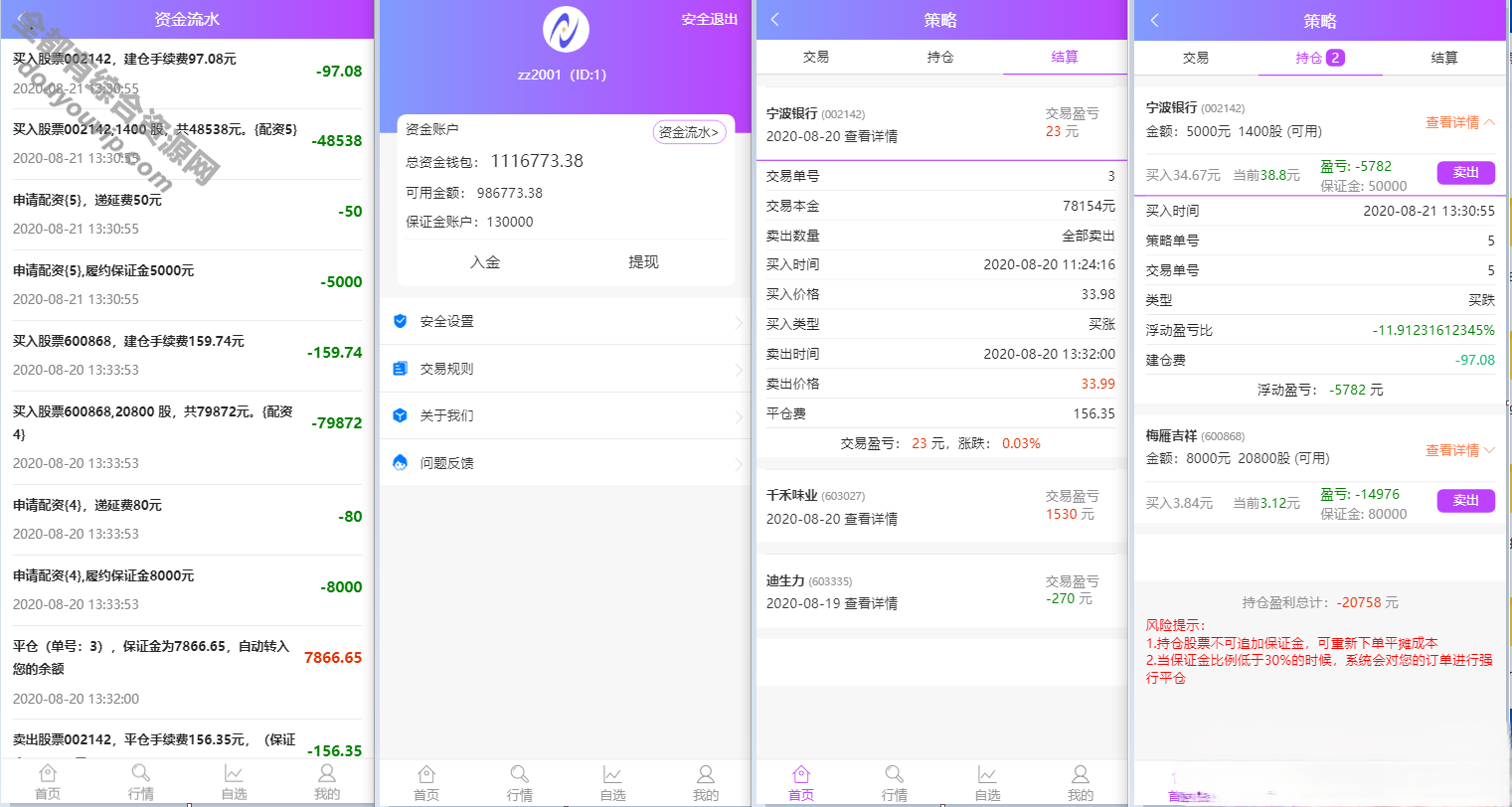Expand 查看详情 for 梅雁吉祥 holding

pos(1460,450)
